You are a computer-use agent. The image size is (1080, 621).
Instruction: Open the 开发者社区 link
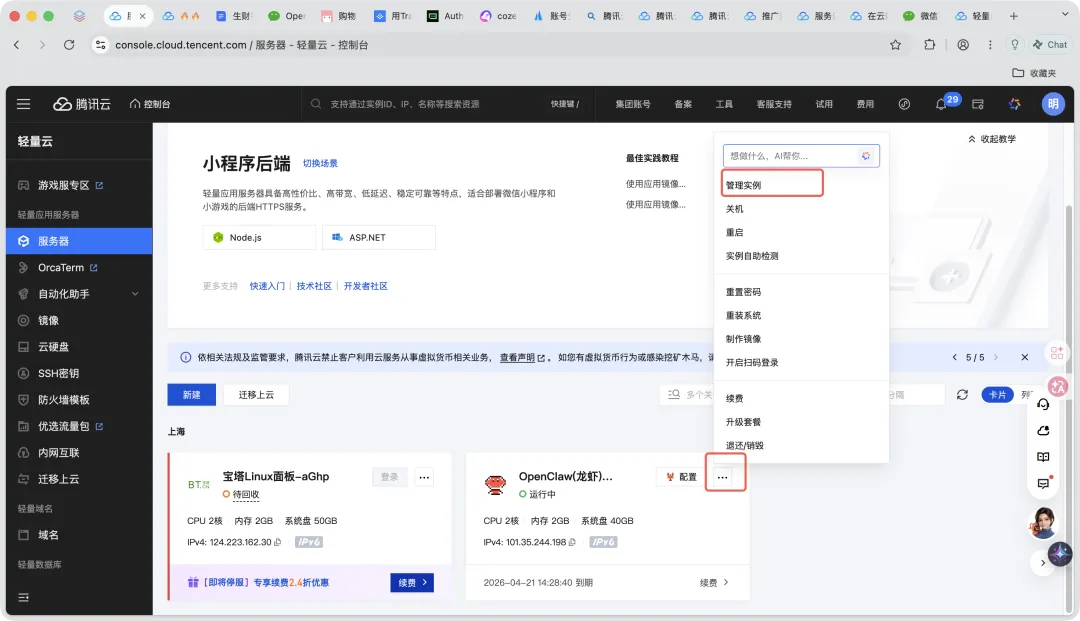coord(366,286)
